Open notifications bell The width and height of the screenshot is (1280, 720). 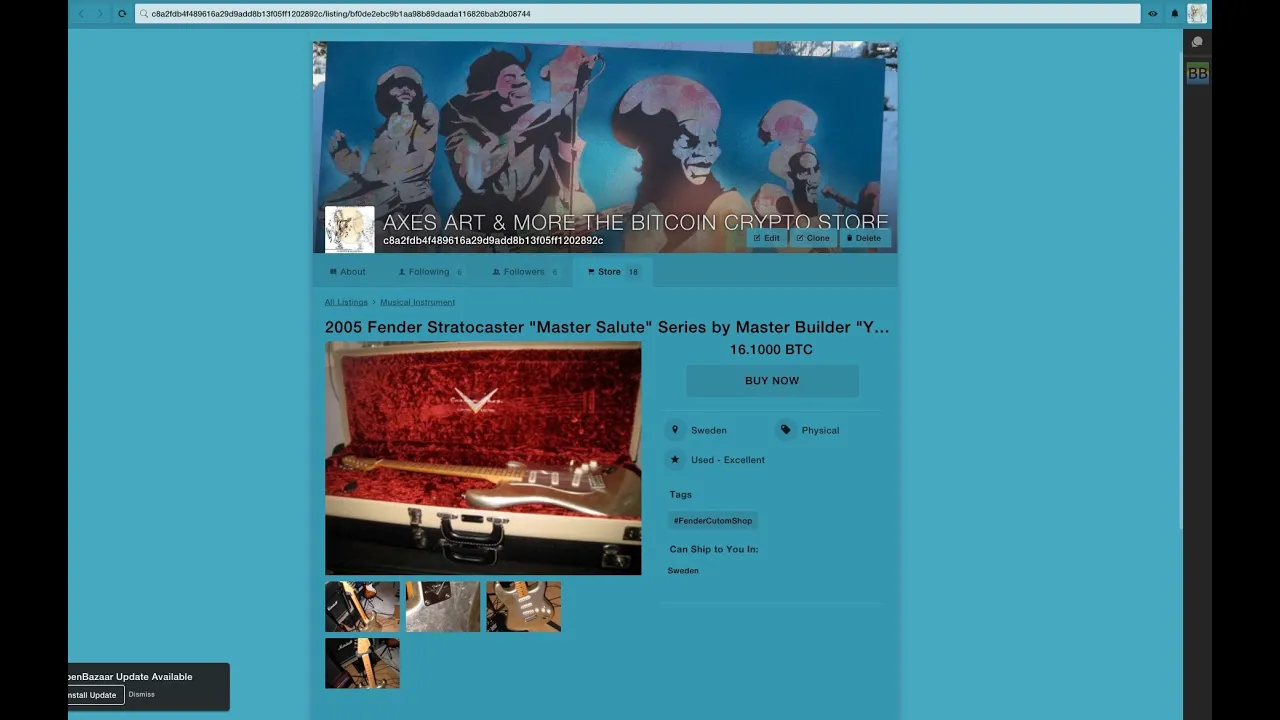pyautogui.click(x=1175, y=14)
